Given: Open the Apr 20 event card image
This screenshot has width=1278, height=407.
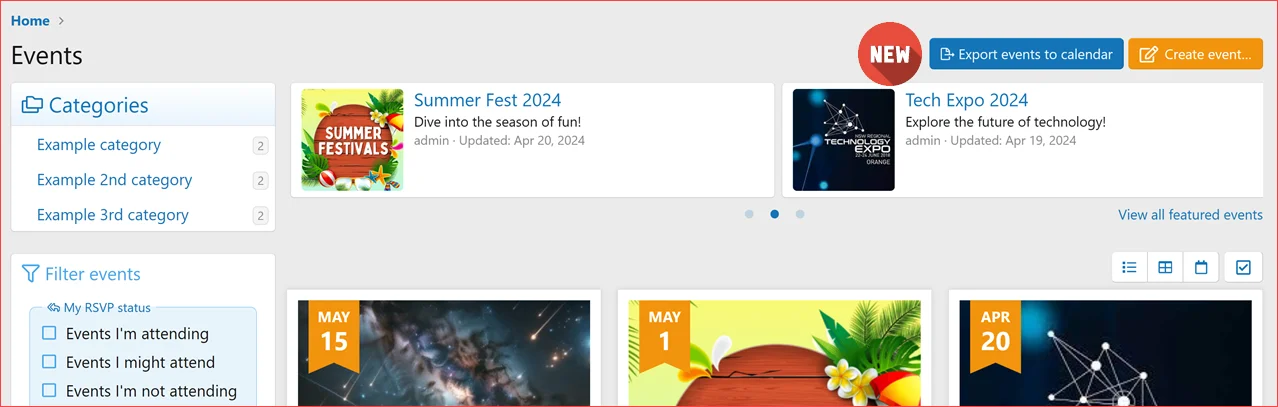Looking at the screenshot, I should click(1105, 353).
